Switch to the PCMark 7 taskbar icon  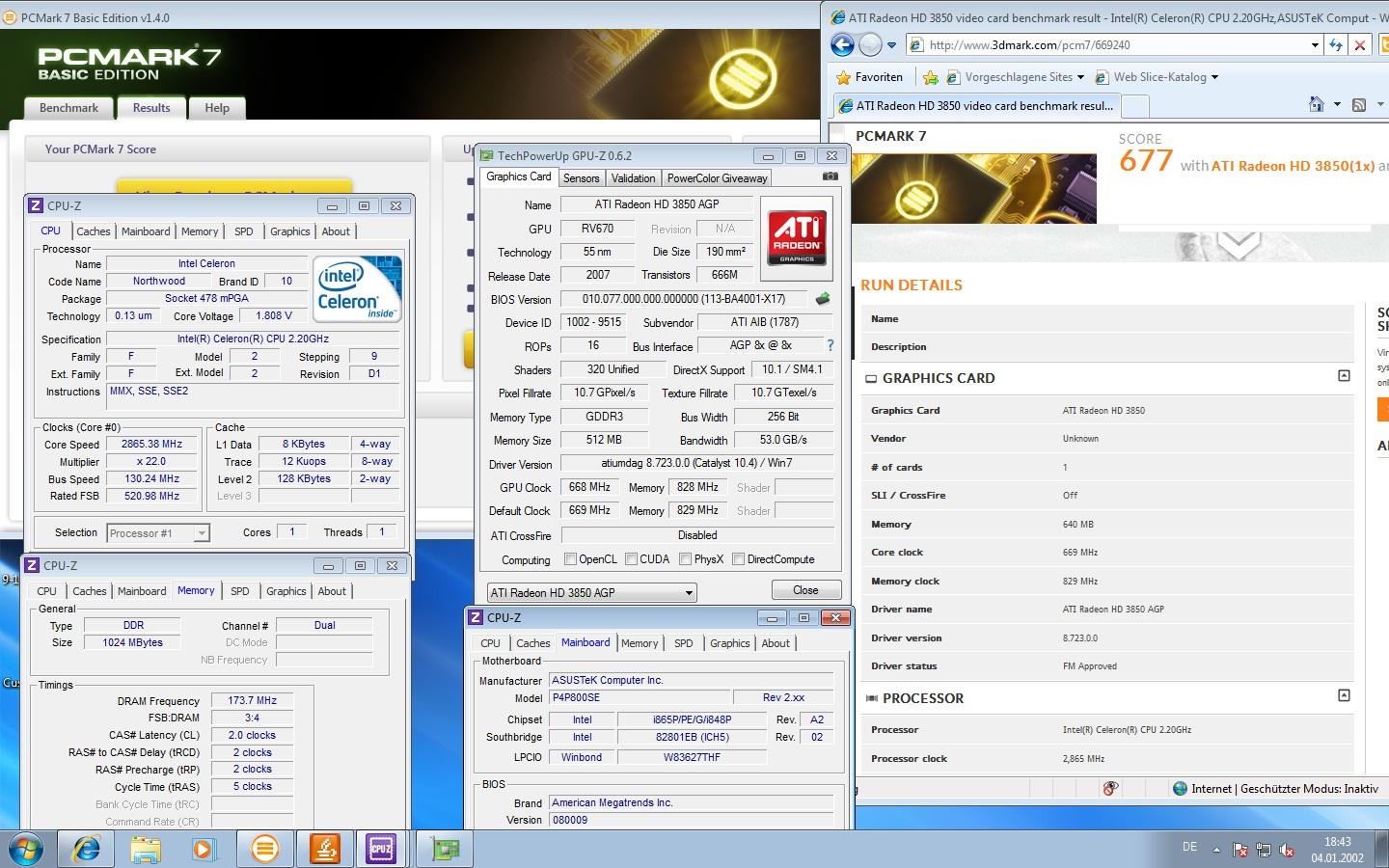tap(264, 849)
